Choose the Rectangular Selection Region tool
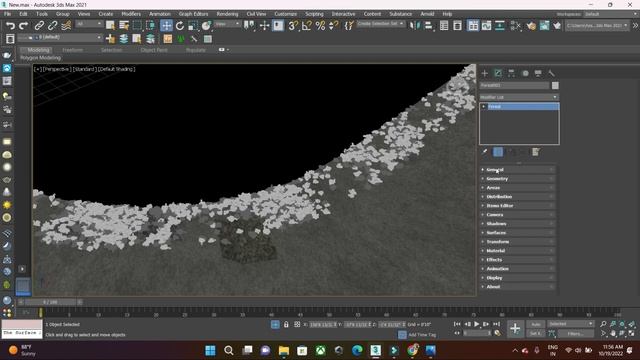This screenshot has height=360, width=640. [x=137, y=26]
